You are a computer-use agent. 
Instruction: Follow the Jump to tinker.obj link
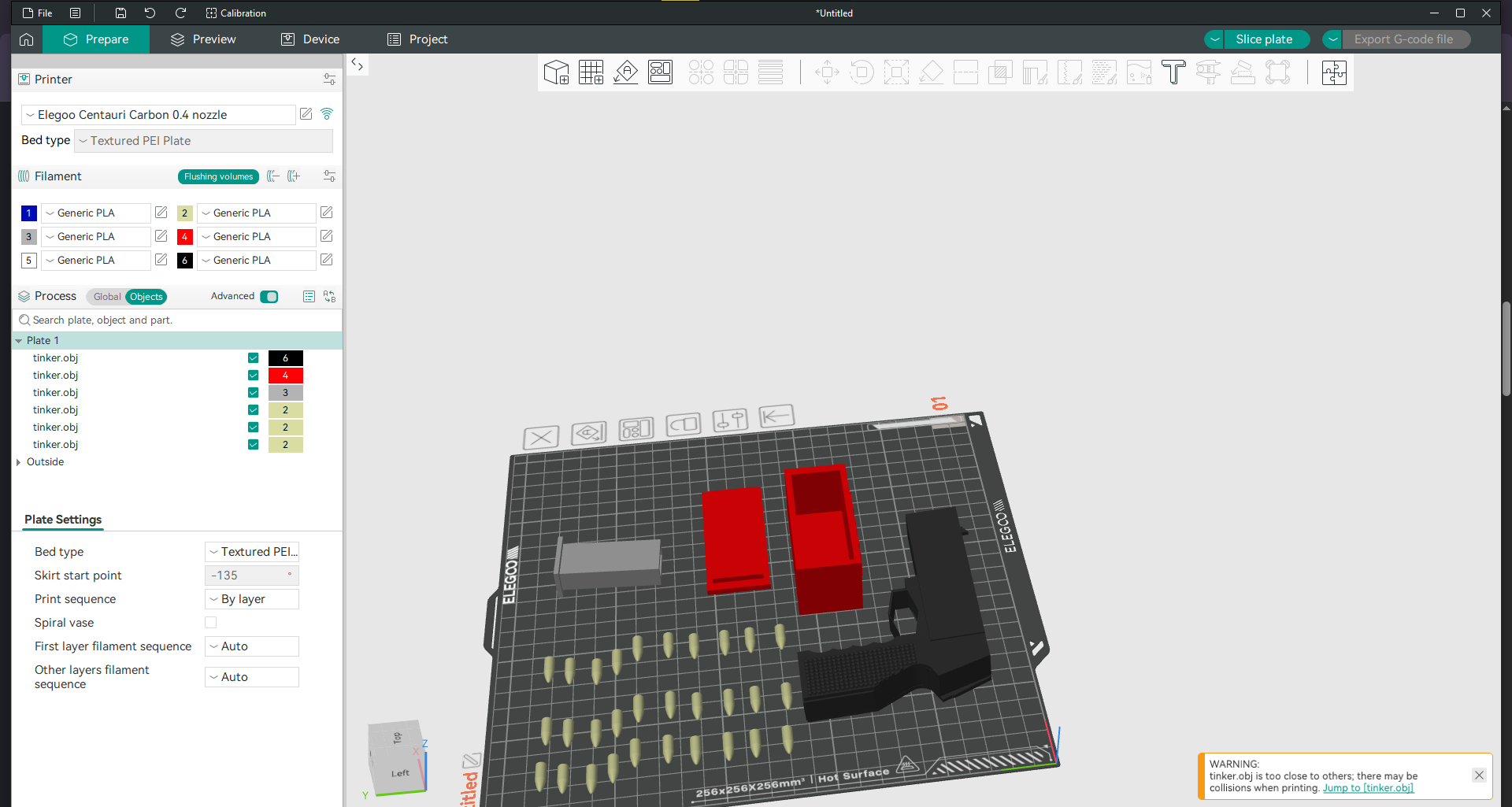click(1368, 788)
